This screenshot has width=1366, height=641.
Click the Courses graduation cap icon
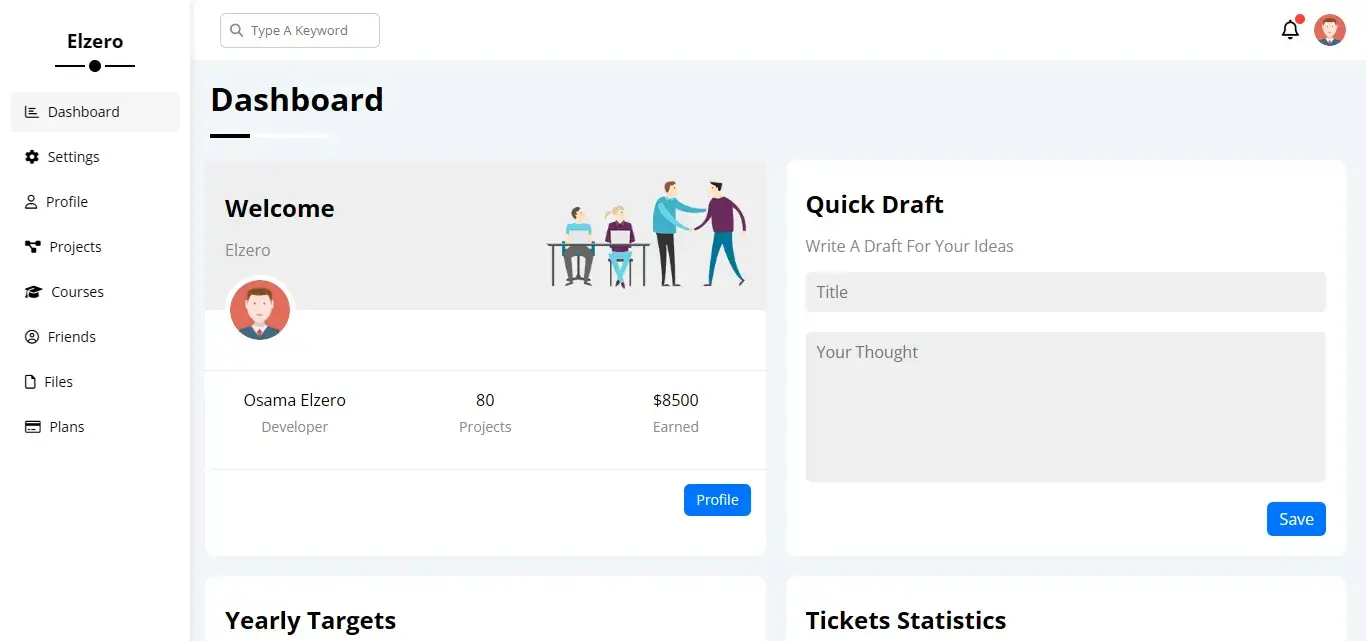33,292
